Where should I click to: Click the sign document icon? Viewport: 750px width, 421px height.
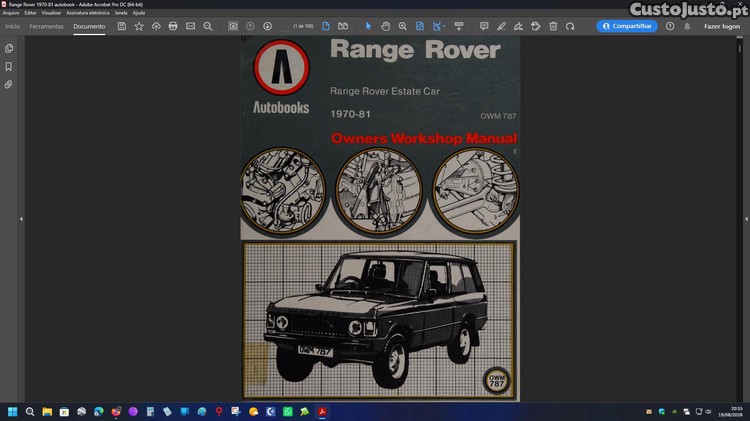518,26
